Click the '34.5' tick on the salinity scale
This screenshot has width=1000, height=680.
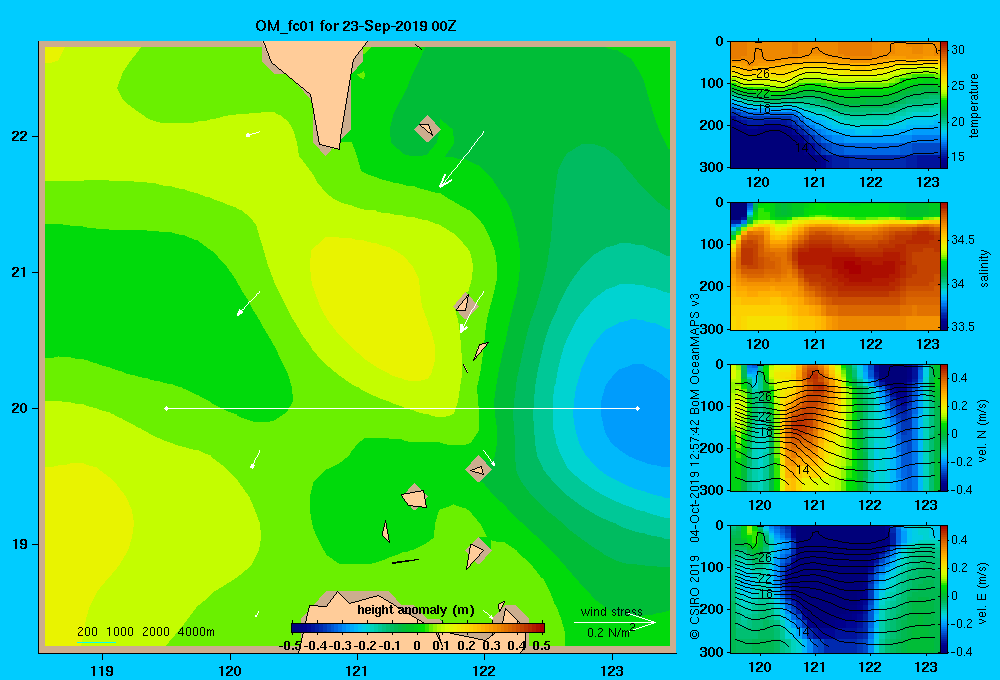click(x=962, y=240)
